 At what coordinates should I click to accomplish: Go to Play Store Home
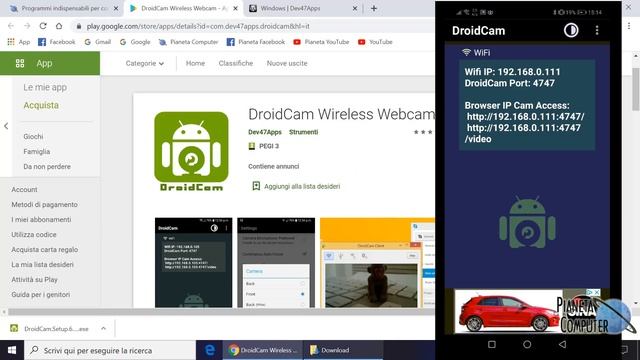tap(195, 63)
